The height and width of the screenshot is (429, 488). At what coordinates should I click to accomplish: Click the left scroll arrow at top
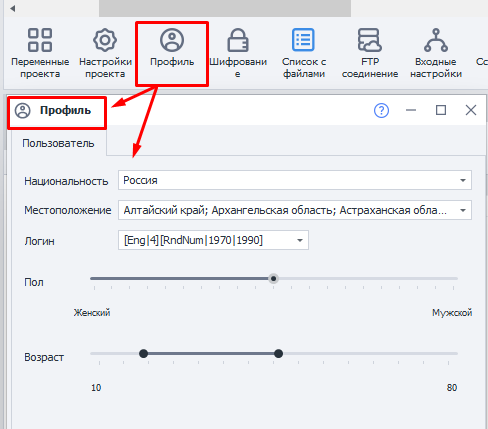click(13, 9)
